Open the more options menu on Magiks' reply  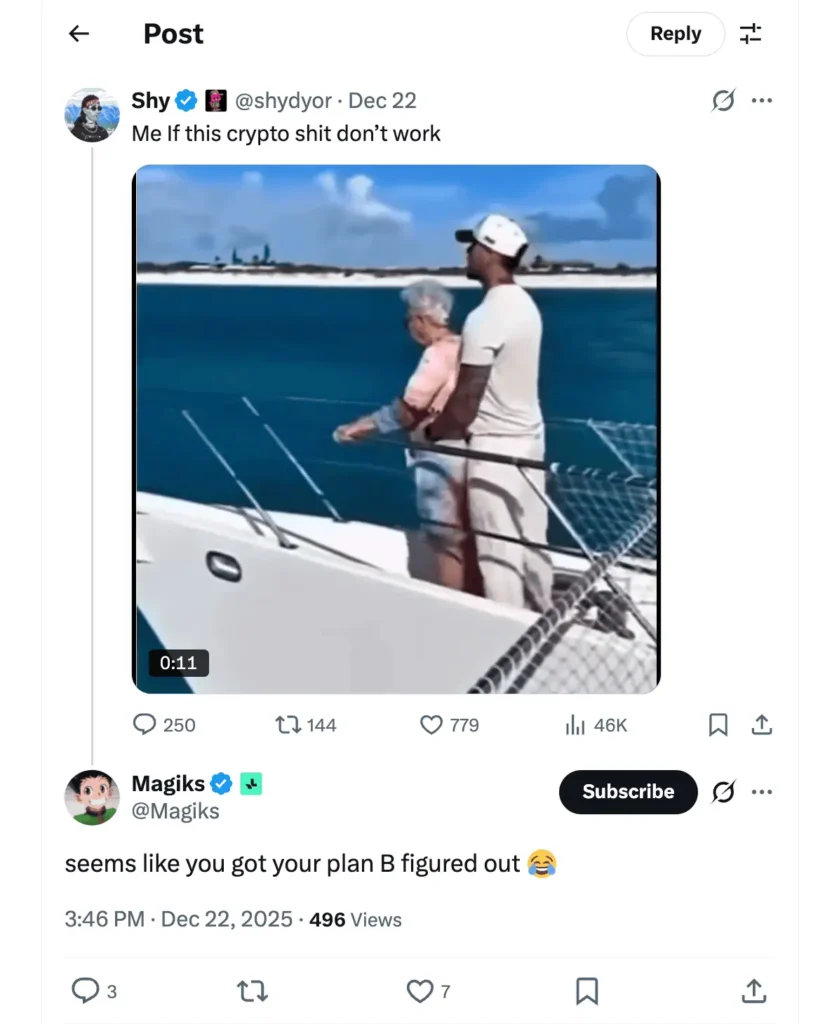(x=762, y=791)
